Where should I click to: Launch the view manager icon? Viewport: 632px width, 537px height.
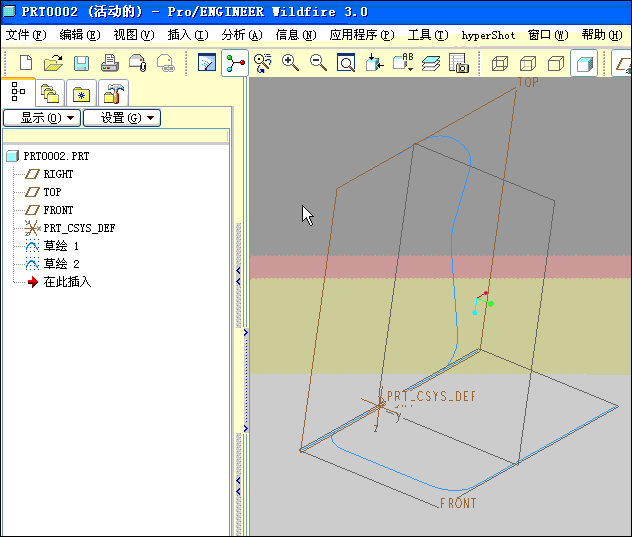[459, 63]
